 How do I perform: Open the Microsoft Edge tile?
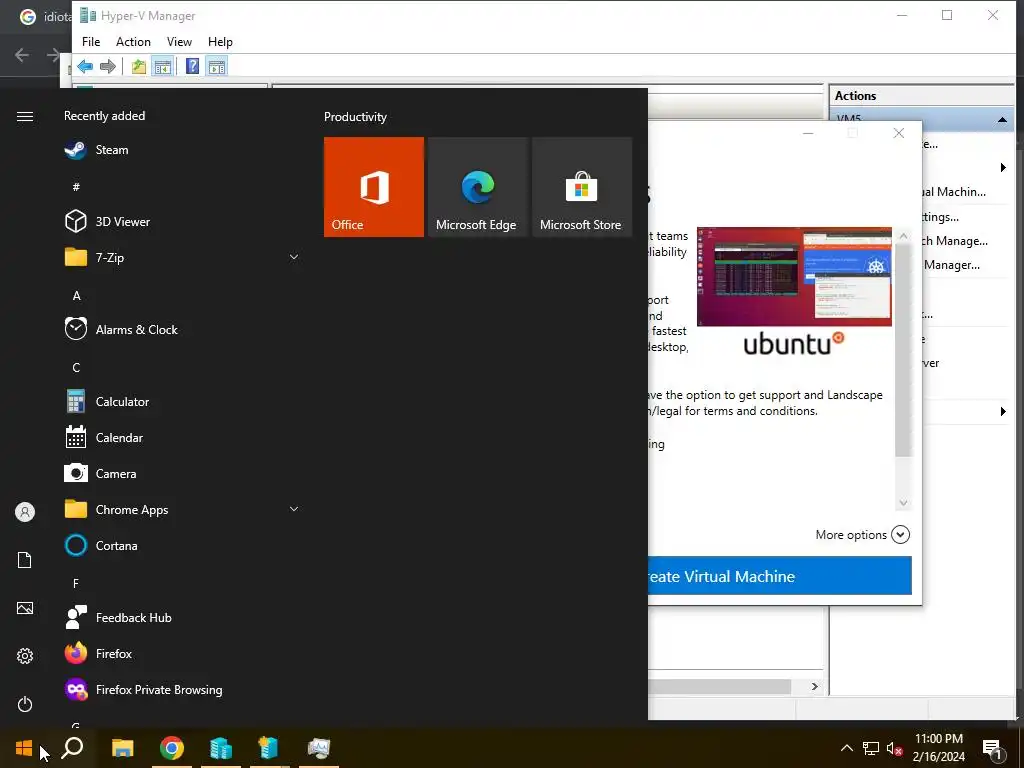[477, 187]
